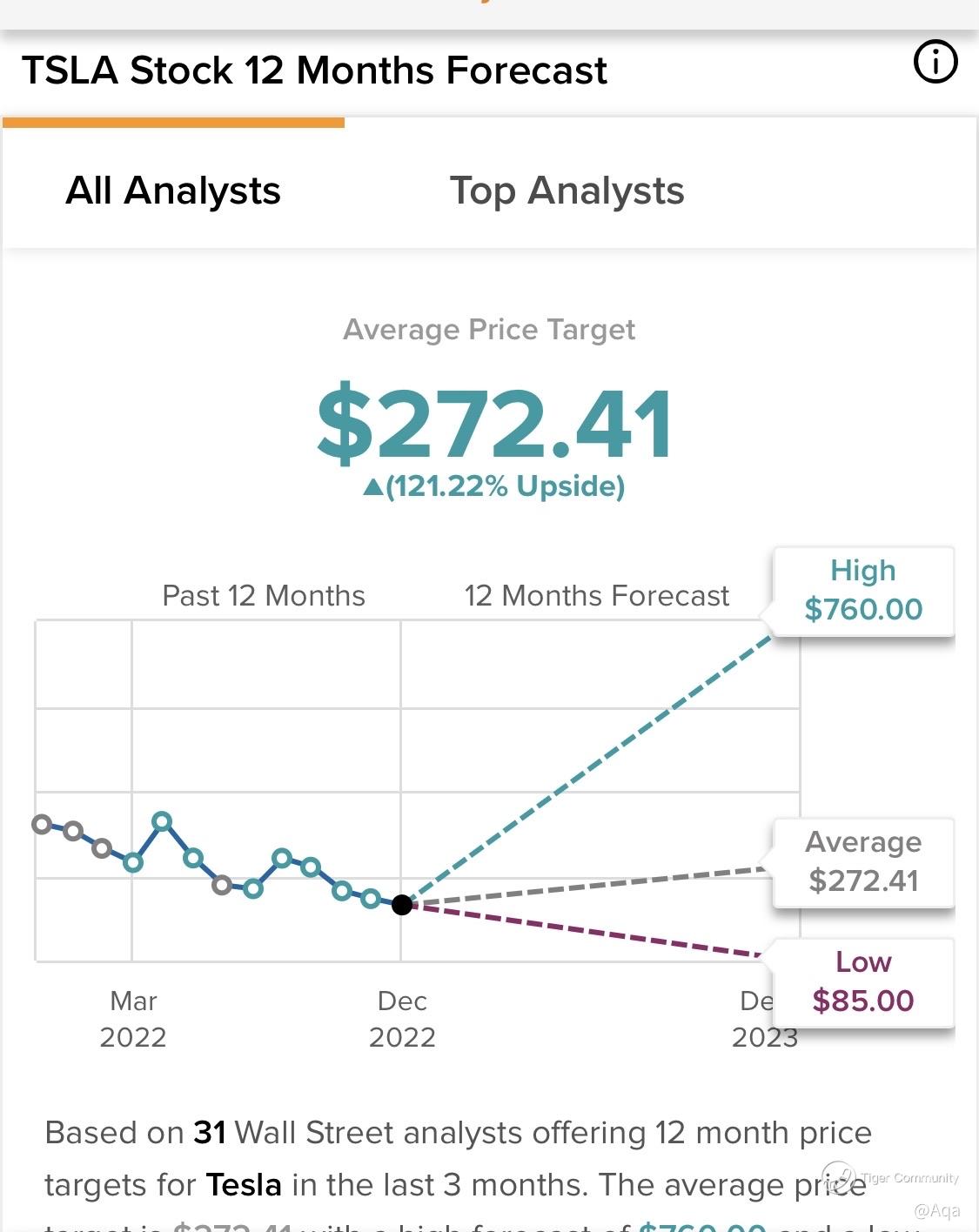This screenshot has width=979, height=1232.
Task: Select the All Analysts tab
Action: 173,191
